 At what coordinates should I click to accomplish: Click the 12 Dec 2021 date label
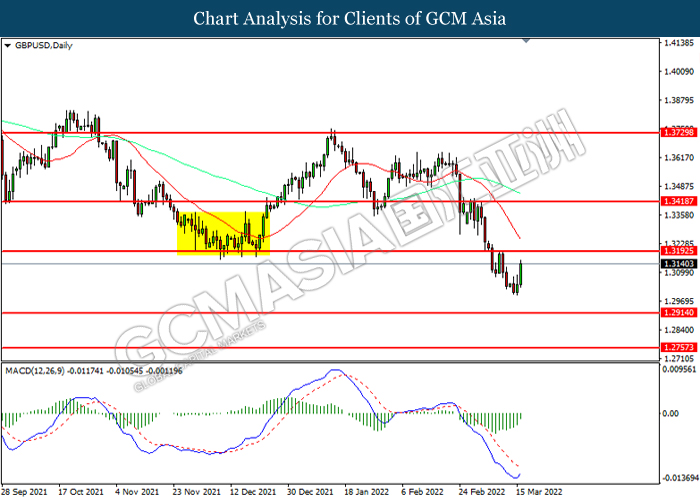click(x=253, y=492)
